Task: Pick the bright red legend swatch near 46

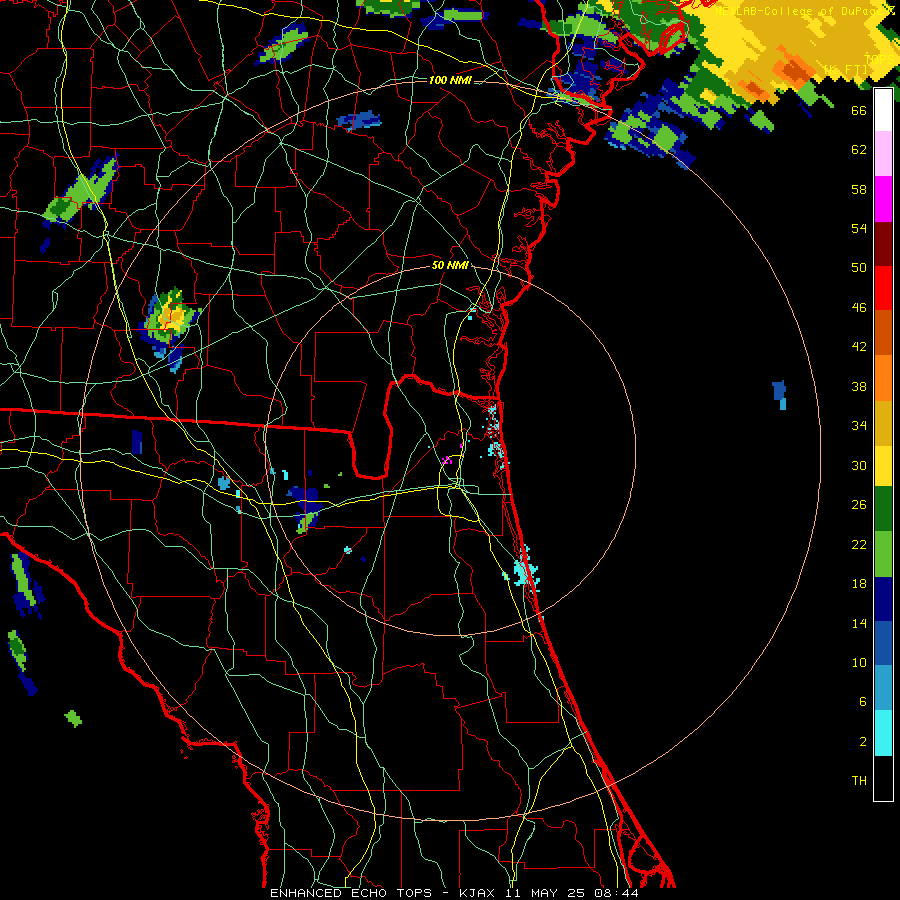Action: [883, 288]
